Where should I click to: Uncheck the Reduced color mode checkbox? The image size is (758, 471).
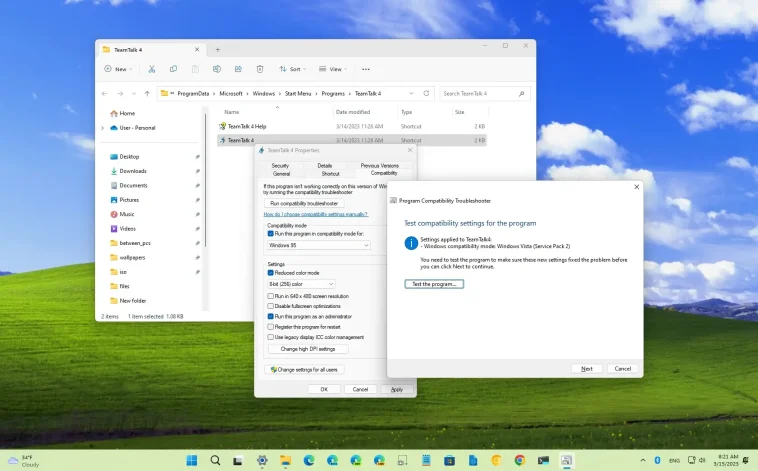coord(270,272)
